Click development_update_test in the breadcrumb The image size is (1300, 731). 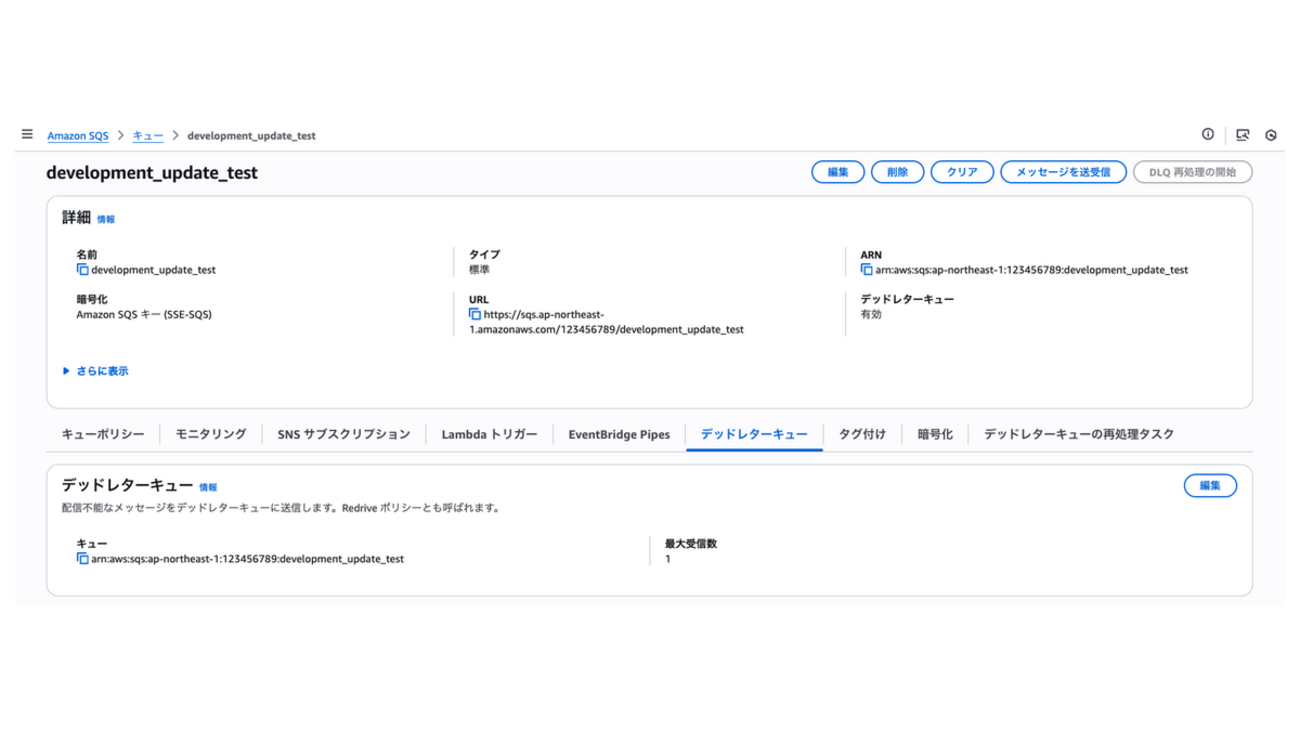[x=252, y=135]
